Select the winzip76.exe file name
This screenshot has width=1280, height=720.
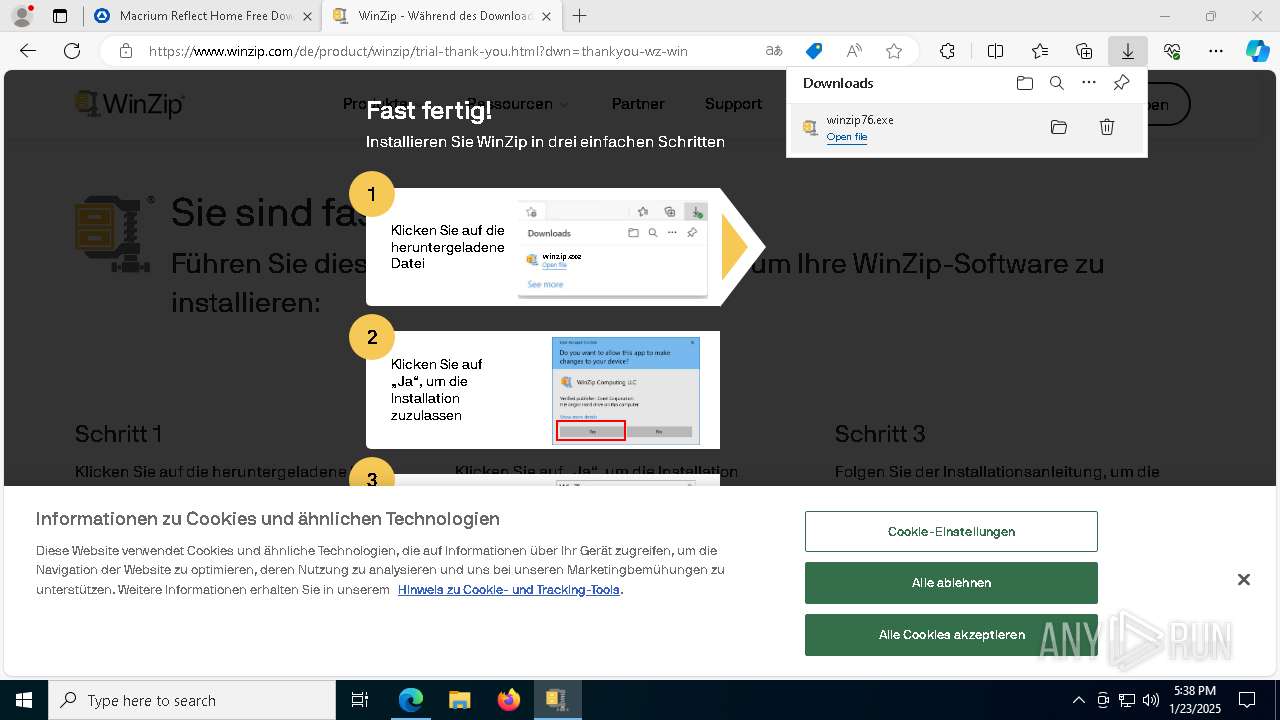[860, 120]
